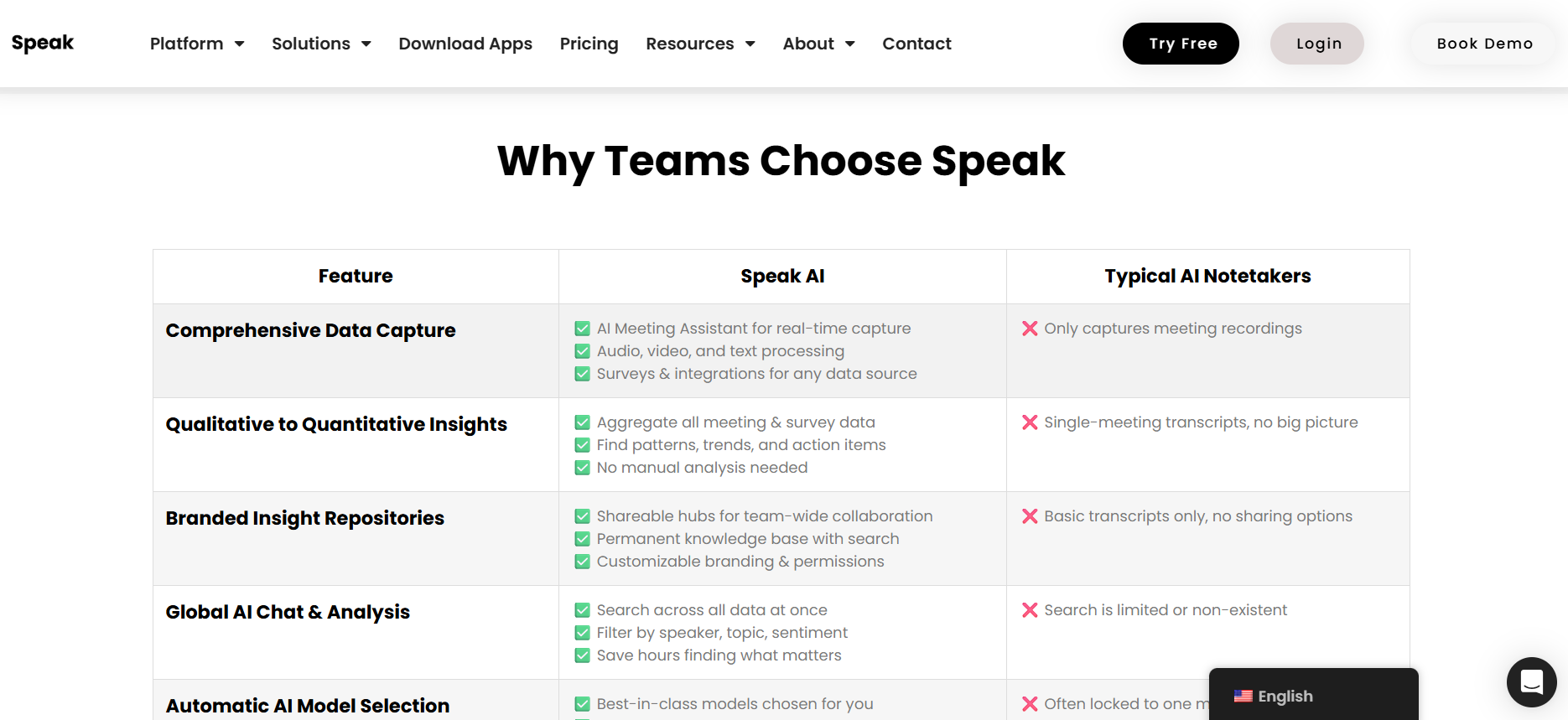
Task: Click 'Qualitative to Quantitative Insights' row title
Action: click(x=336, y=424)
